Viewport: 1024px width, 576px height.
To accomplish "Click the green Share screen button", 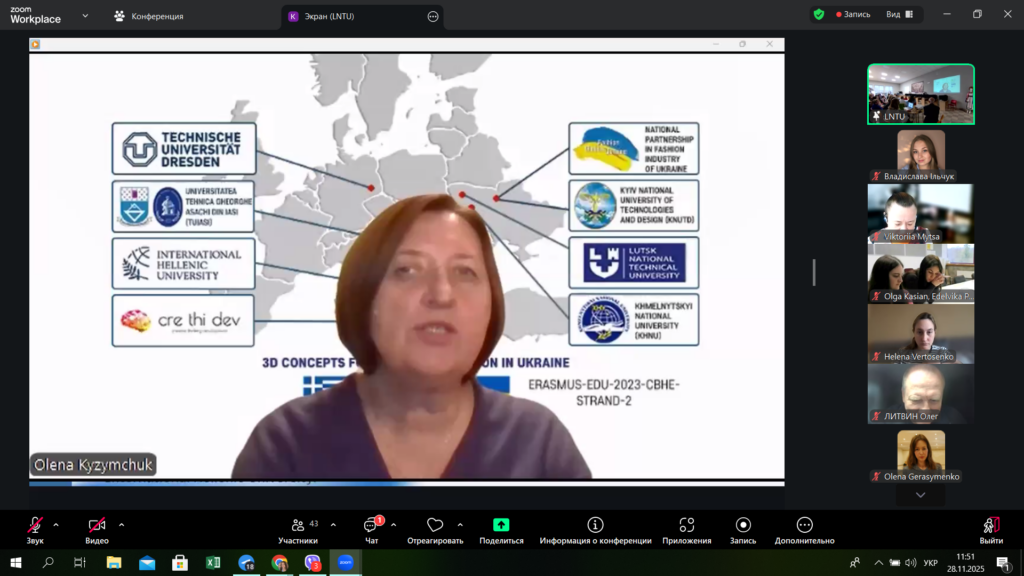I will (501, 526).
